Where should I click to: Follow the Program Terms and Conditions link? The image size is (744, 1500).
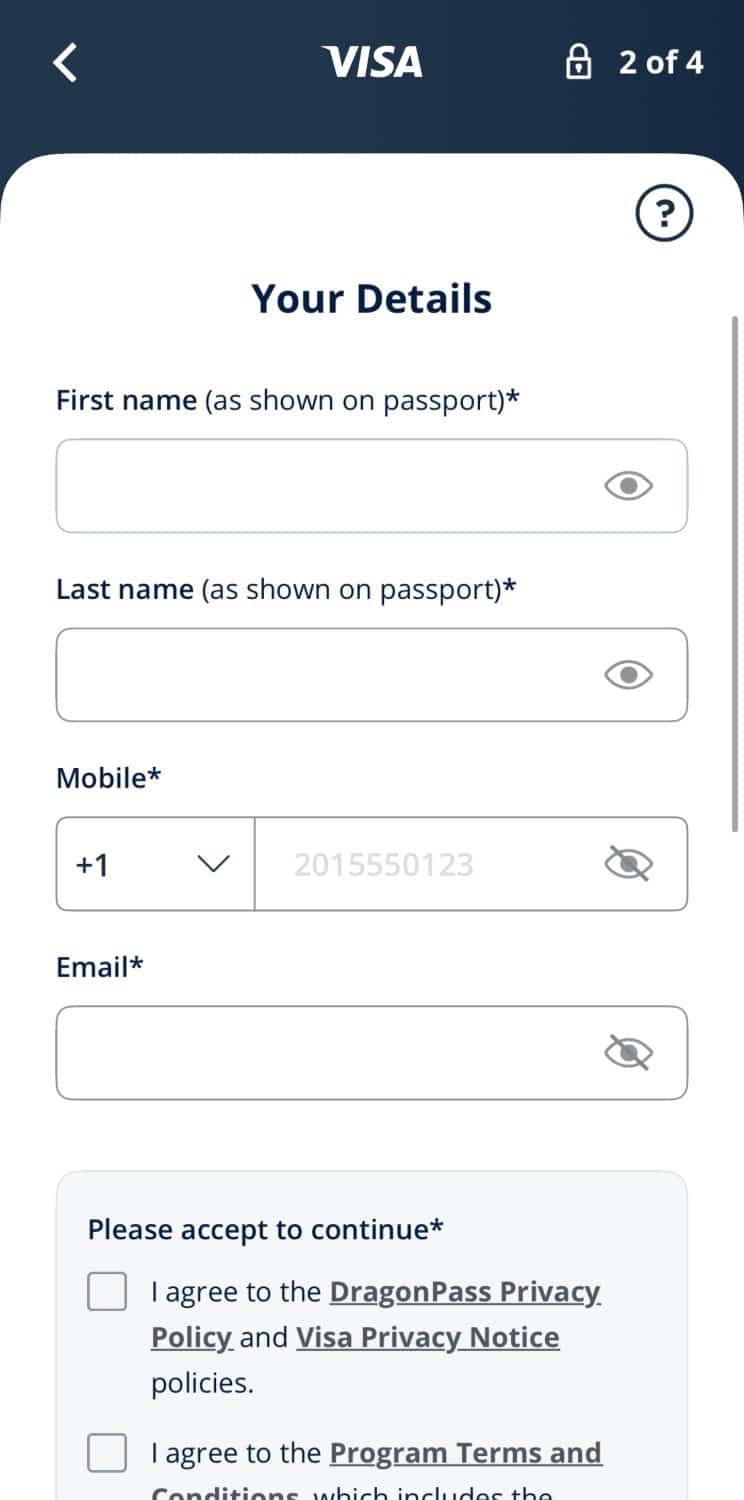pos(465,1453)
